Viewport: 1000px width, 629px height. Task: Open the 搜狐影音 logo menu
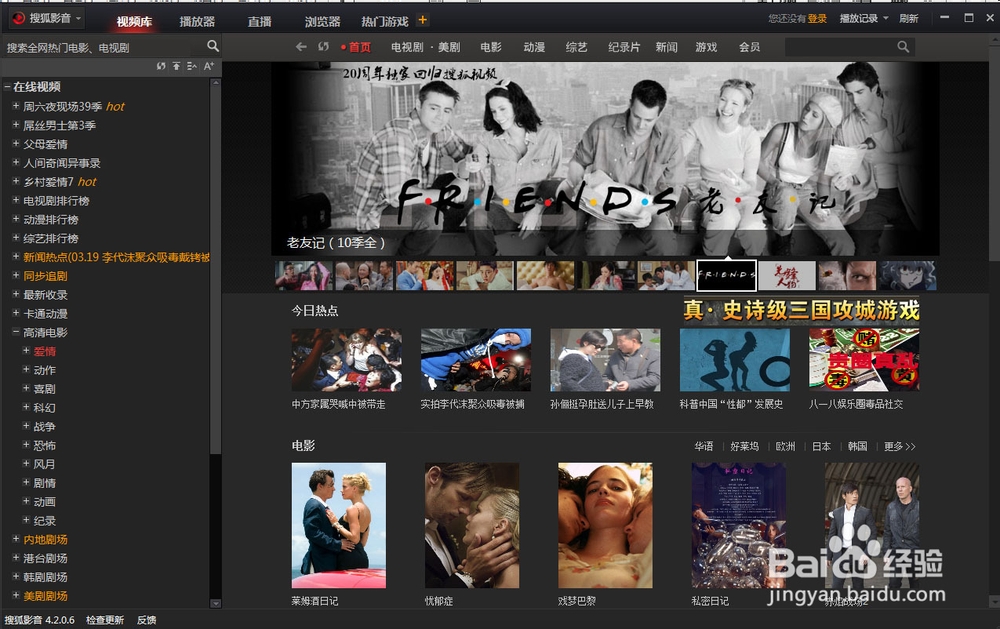[47, 18]
